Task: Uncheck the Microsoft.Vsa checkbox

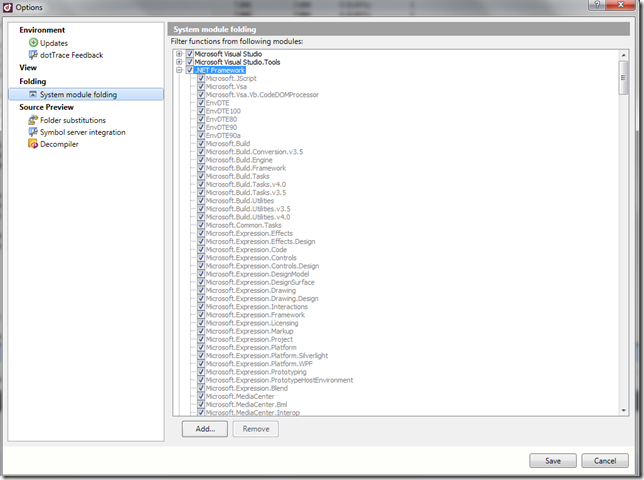Action: (201, 87)
